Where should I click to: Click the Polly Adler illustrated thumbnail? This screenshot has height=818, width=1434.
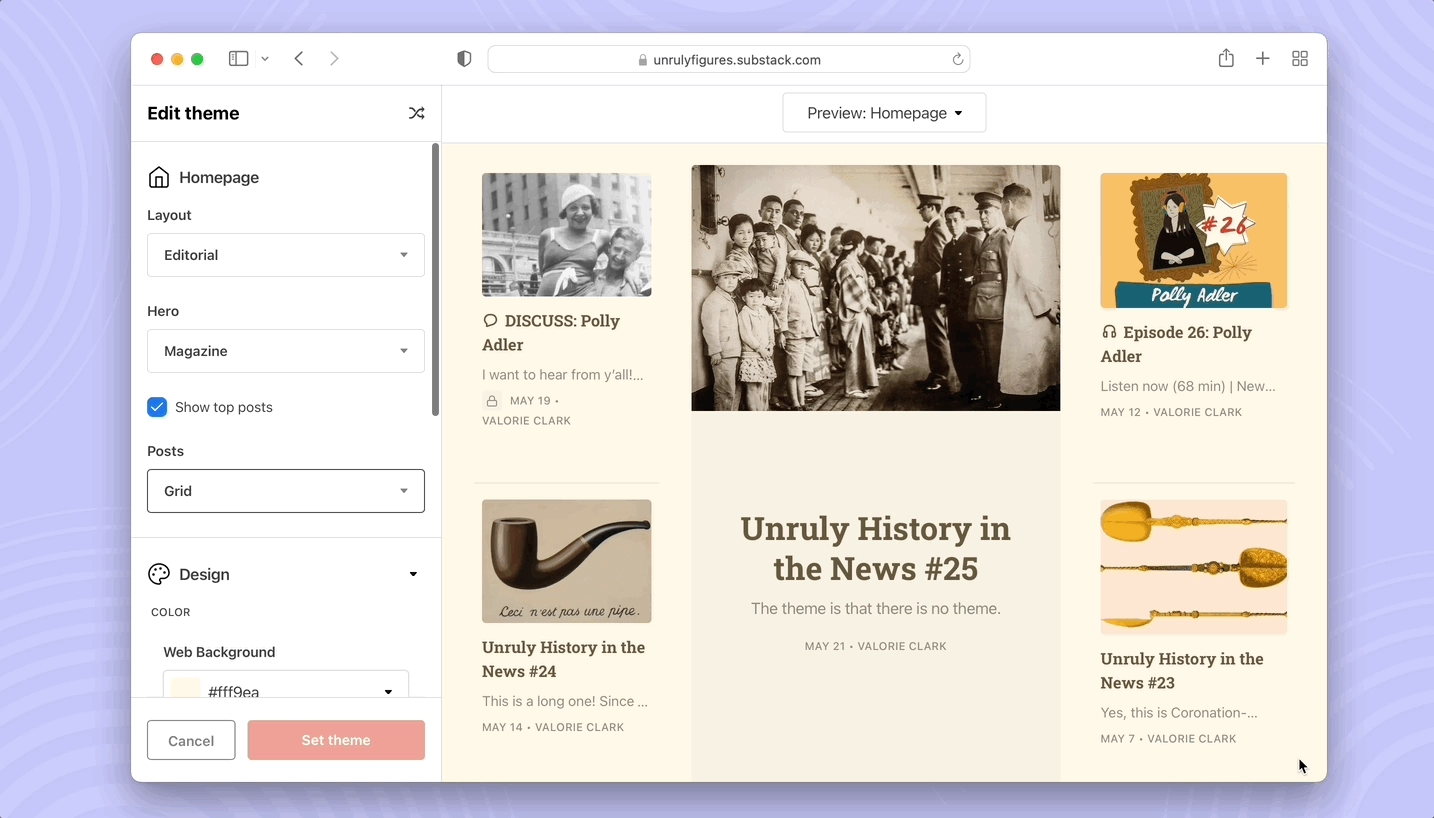click(x=1194, y=241)
